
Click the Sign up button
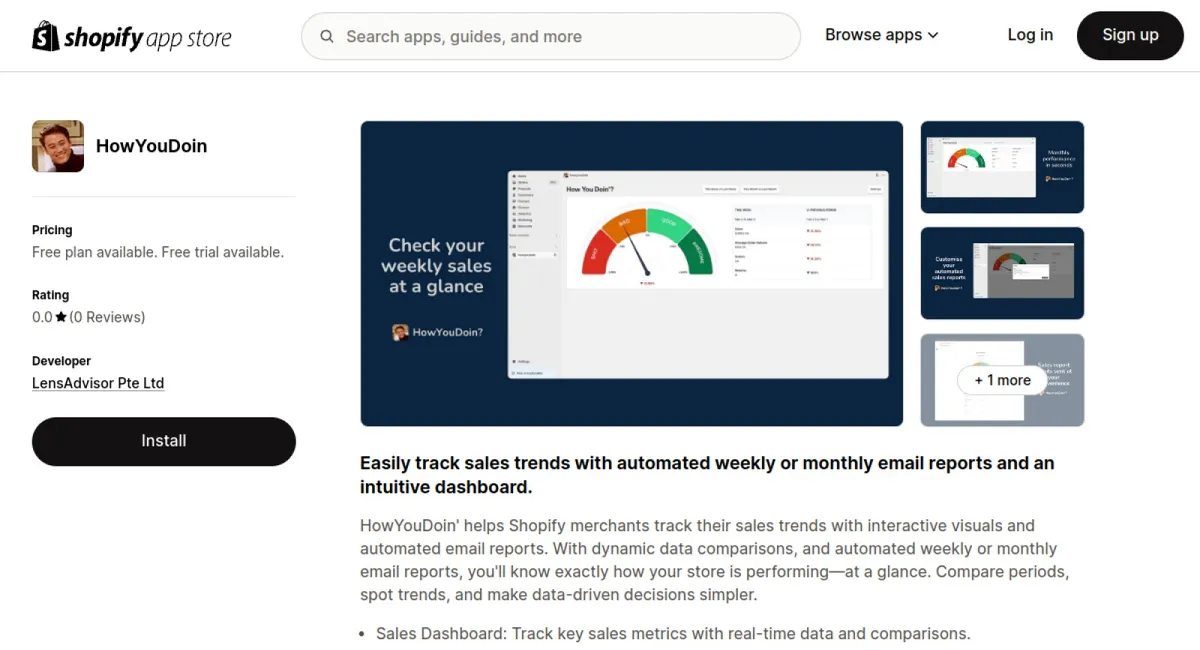click(x=1130, y=36)
